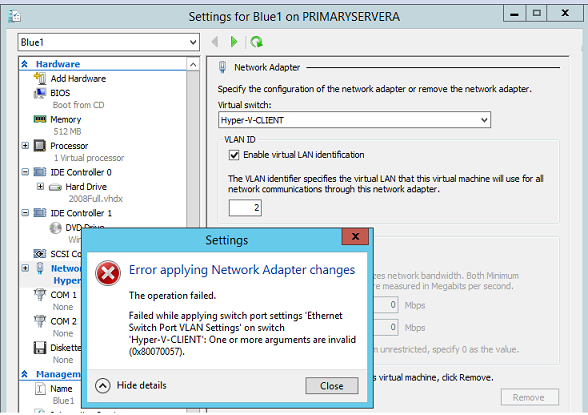Click the green refresh icon

[257, 42]
